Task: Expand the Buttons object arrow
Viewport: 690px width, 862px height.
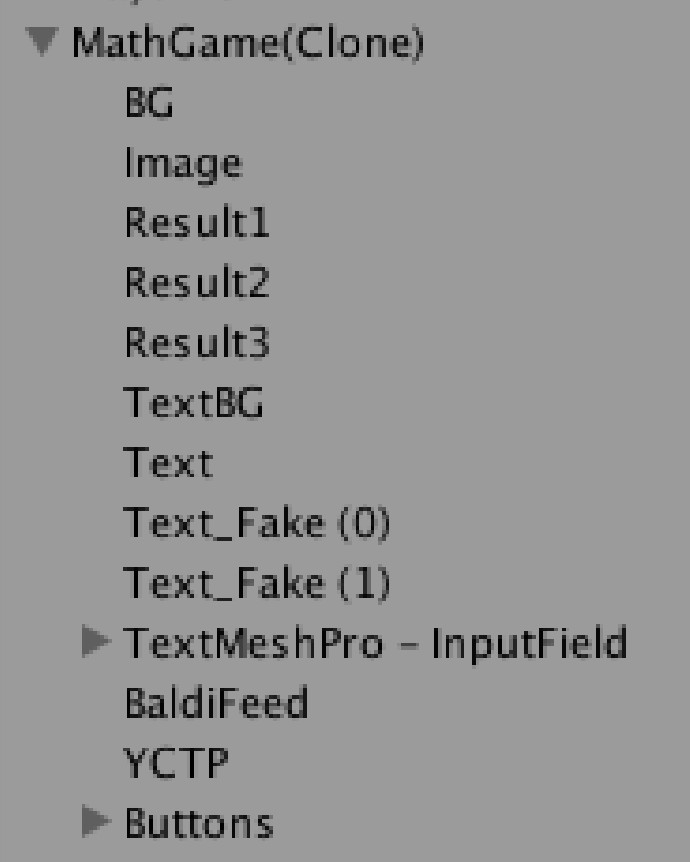Action: click(x=96, y=822)
